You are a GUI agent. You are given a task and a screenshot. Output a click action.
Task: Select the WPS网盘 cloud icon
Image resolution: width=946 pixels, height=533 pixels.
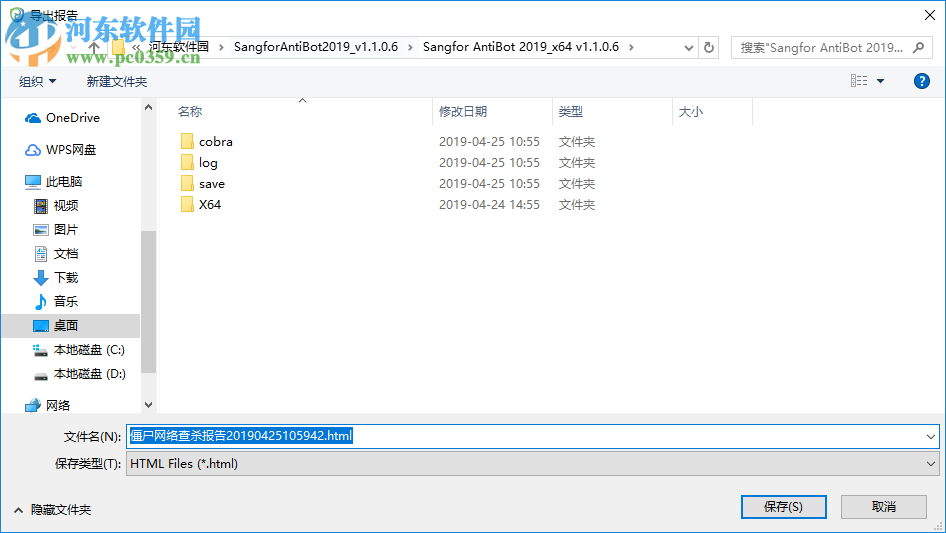pos(33,150)
